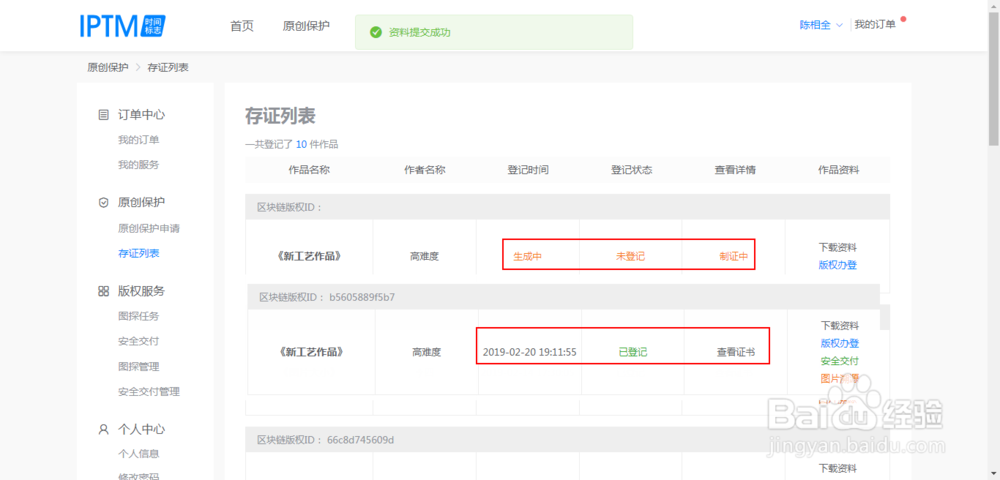
Task: Select 我的订单 in the sidebar
Action: tap(138, 140)
